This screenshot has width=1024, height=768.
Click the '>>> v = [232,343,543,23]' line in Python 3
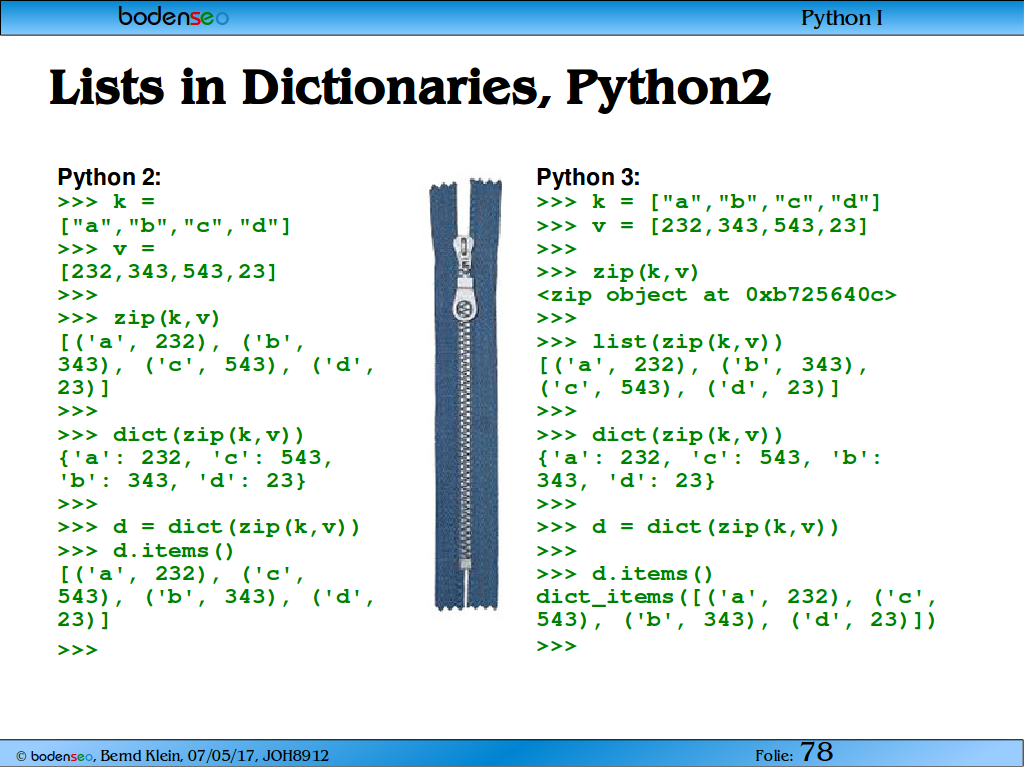click(702, 226)
